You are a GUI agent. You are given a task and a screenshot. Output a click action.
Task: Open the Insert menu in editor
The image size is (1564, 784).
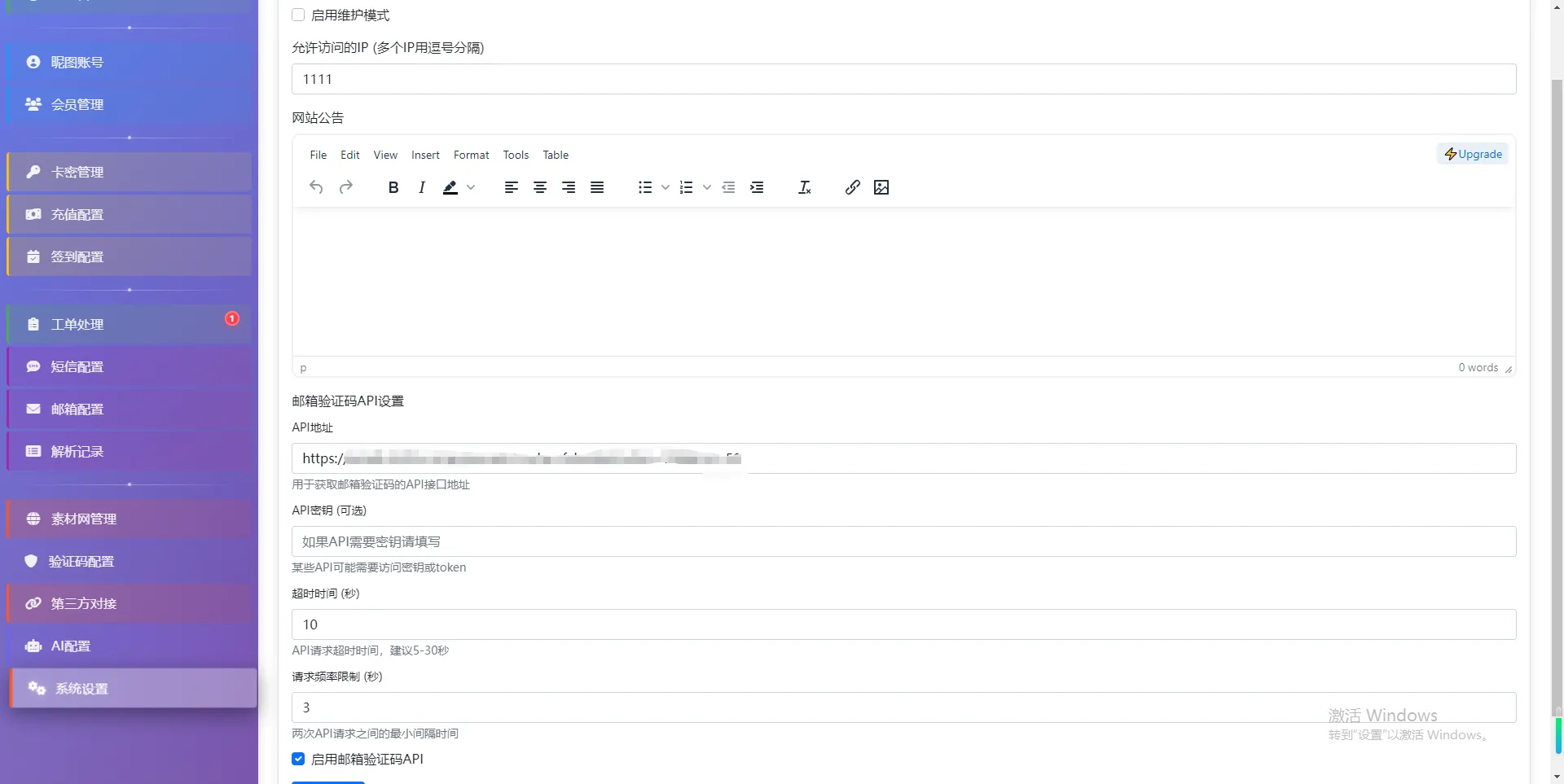point(424,155)
